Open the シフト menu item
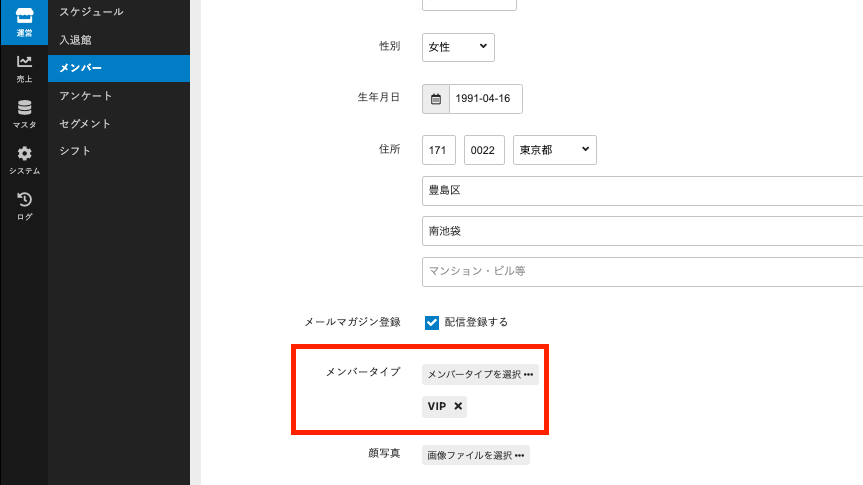Screen dimensions: 863x485 pos(75,151)
